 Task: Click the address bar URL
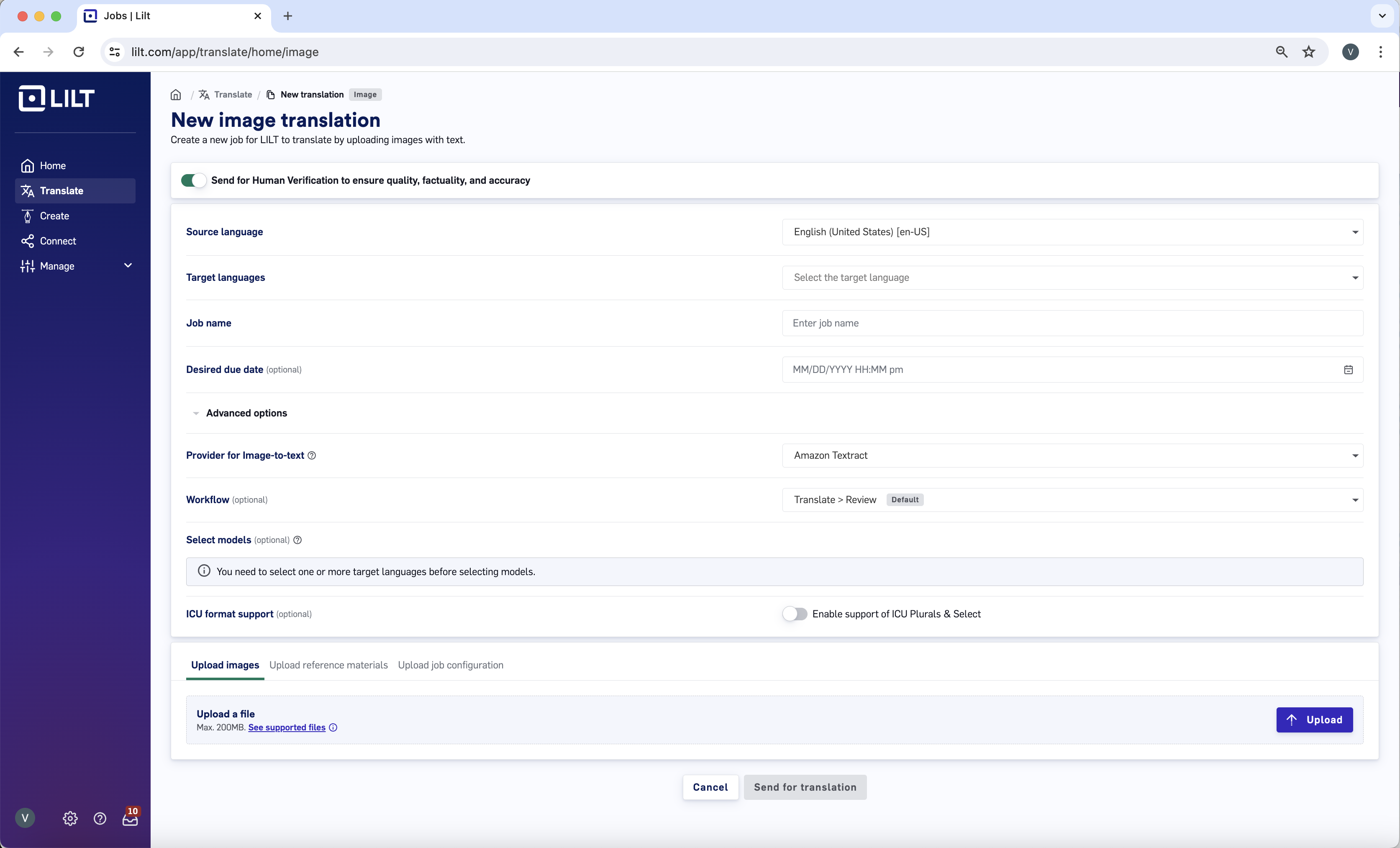[225, 52]
